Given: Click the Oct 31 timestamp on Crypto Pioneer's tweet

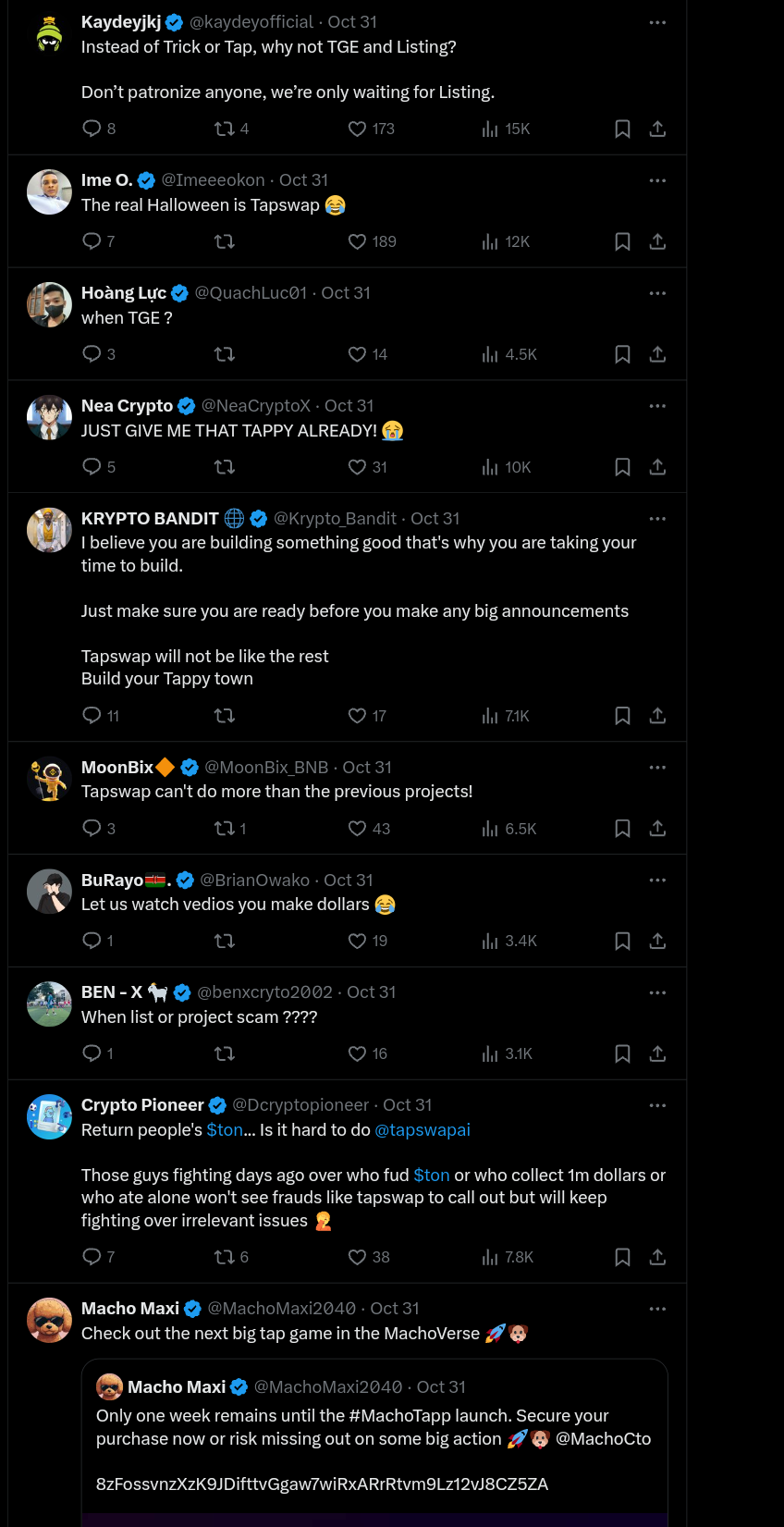Looking at the screenshot, I should 407,1104.
